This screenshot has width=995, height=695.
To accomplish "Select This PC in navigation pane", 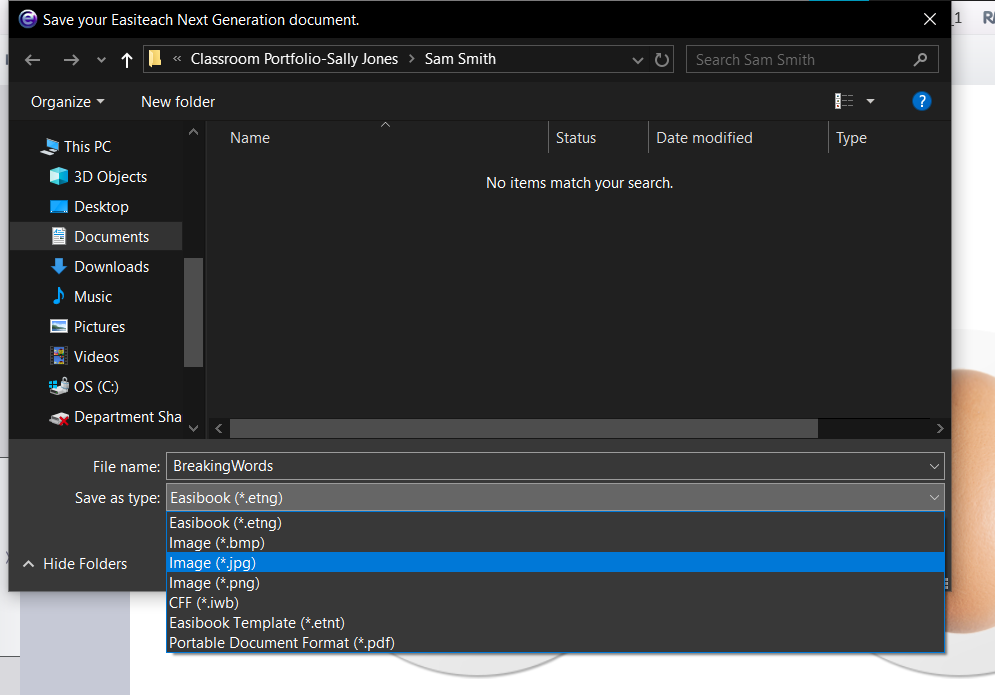I will (88, 147).
